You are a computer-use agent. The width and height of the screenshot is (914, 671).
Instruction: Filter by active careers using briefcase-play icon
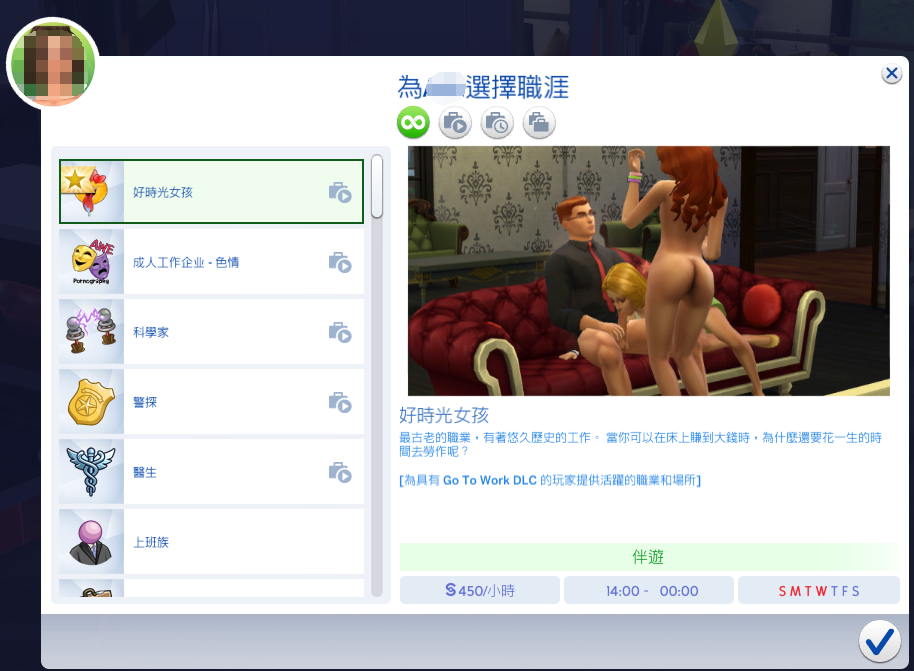(x=455, y=123)
